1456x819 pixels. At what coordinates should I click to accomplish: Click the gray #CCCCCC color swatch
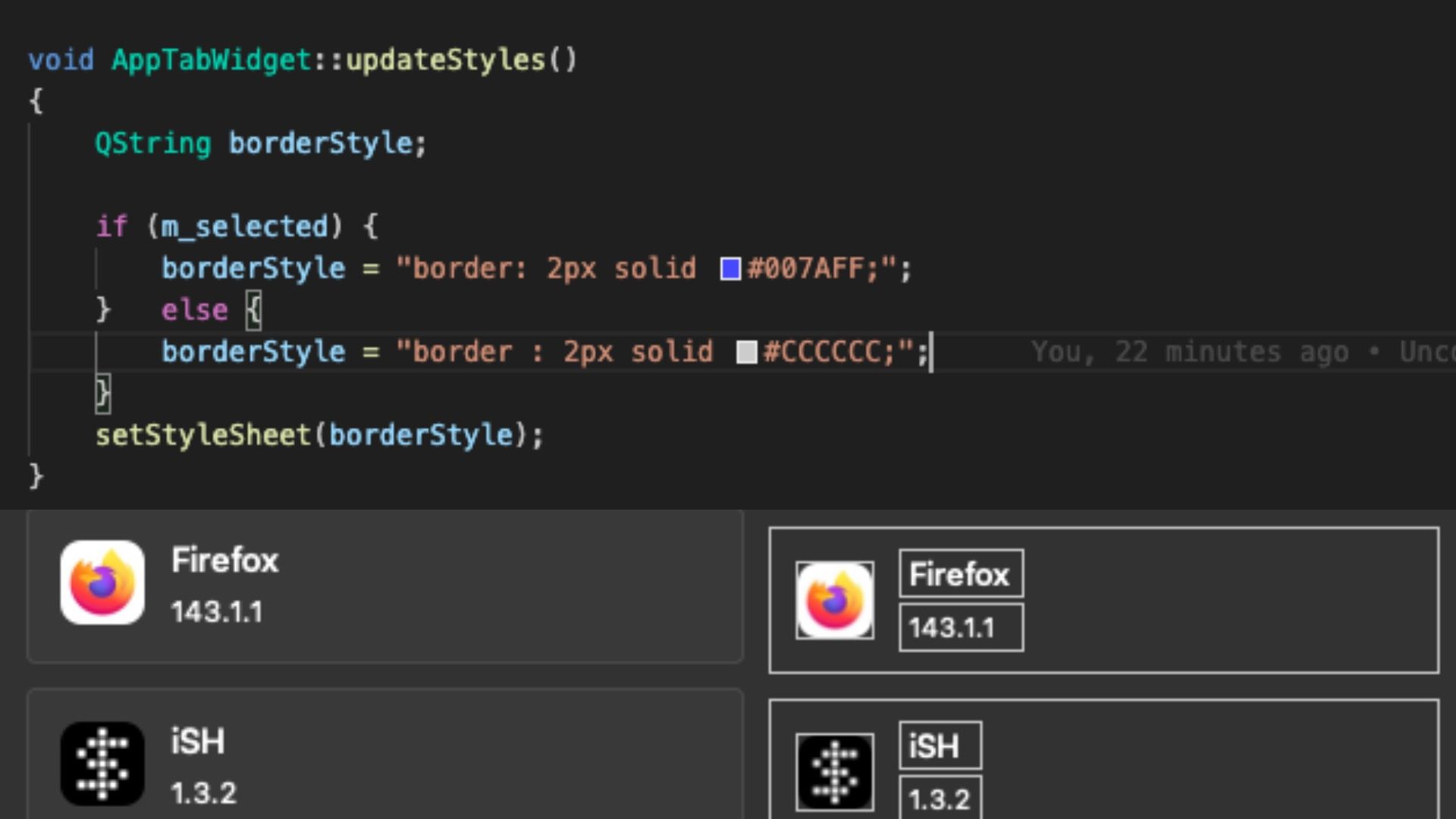coord(747,352)
